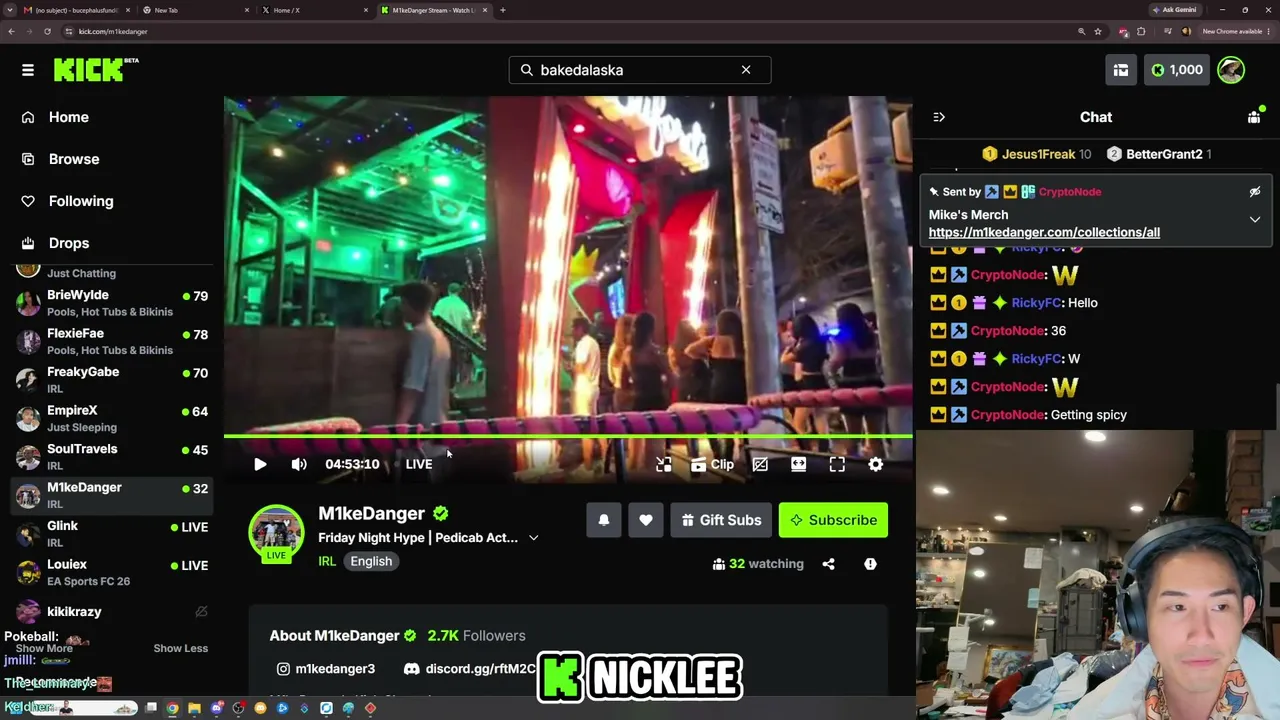Screen dimensions: 1280x720
Task: Click RickyFC on the Hello message
Action: tap(1036, 303)
